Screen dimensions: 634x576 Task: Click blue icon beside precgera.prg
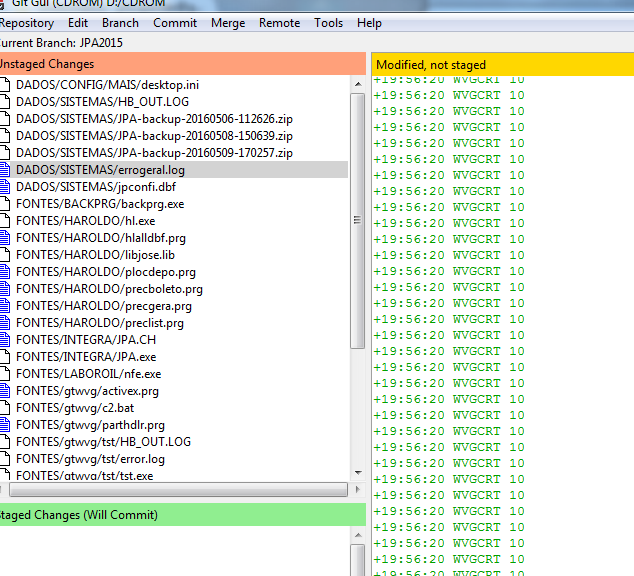(x=4, y=306)
